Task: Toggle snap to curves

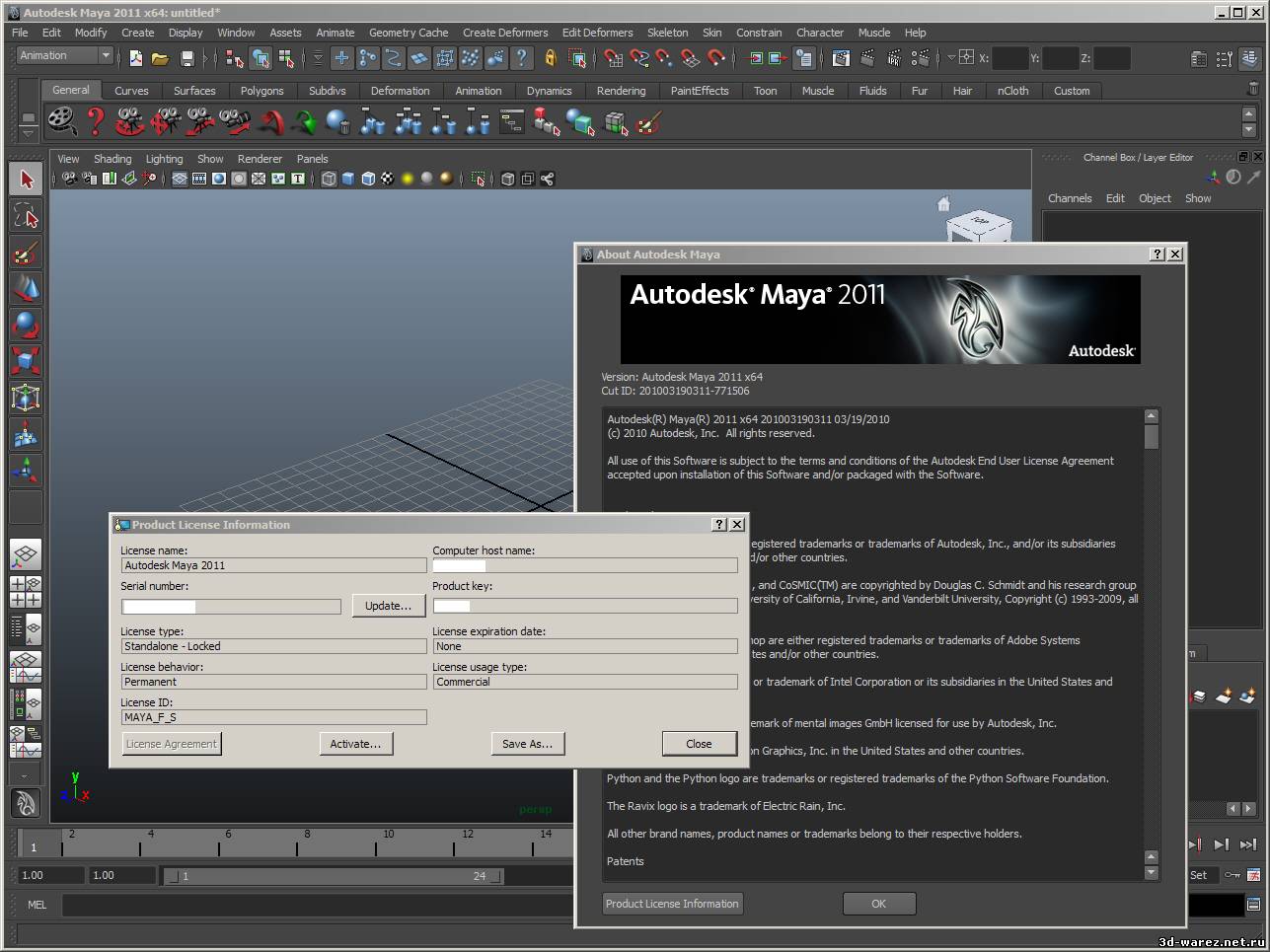Action: [x=639, y=58]
